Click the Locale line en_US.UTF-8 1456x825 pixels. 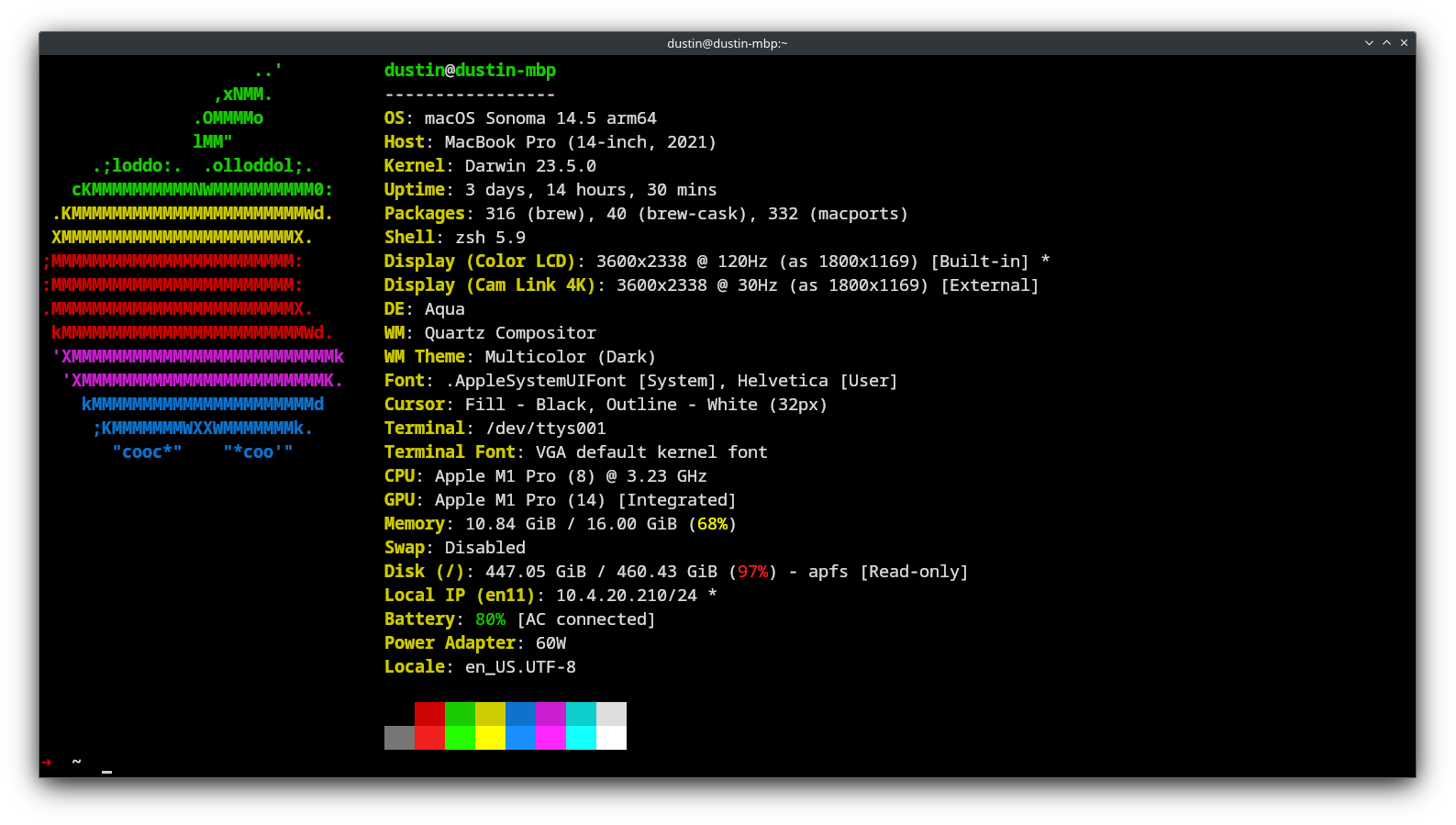pos(480,667)
